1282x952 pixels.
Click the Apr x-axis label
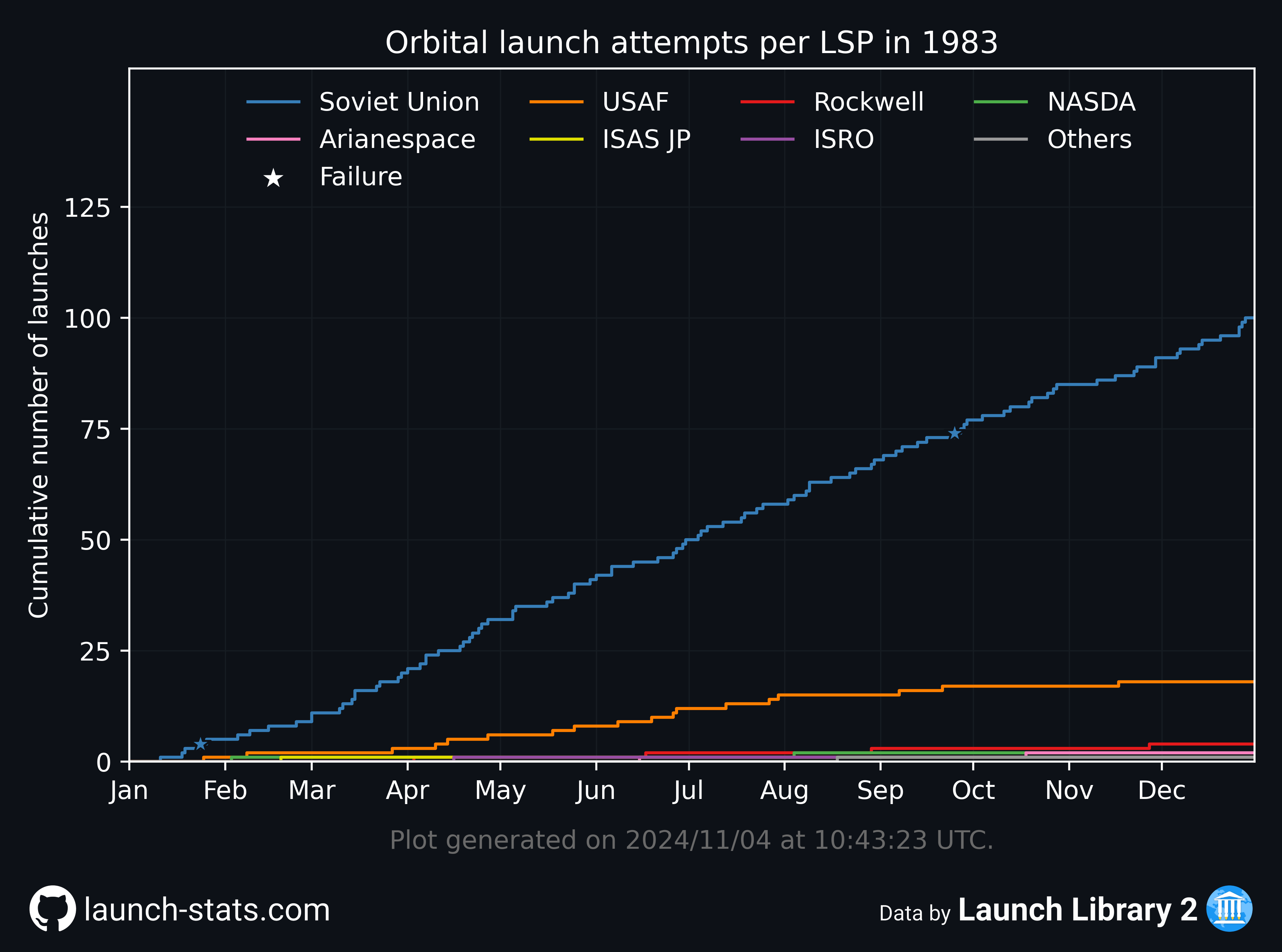point(407,791)
